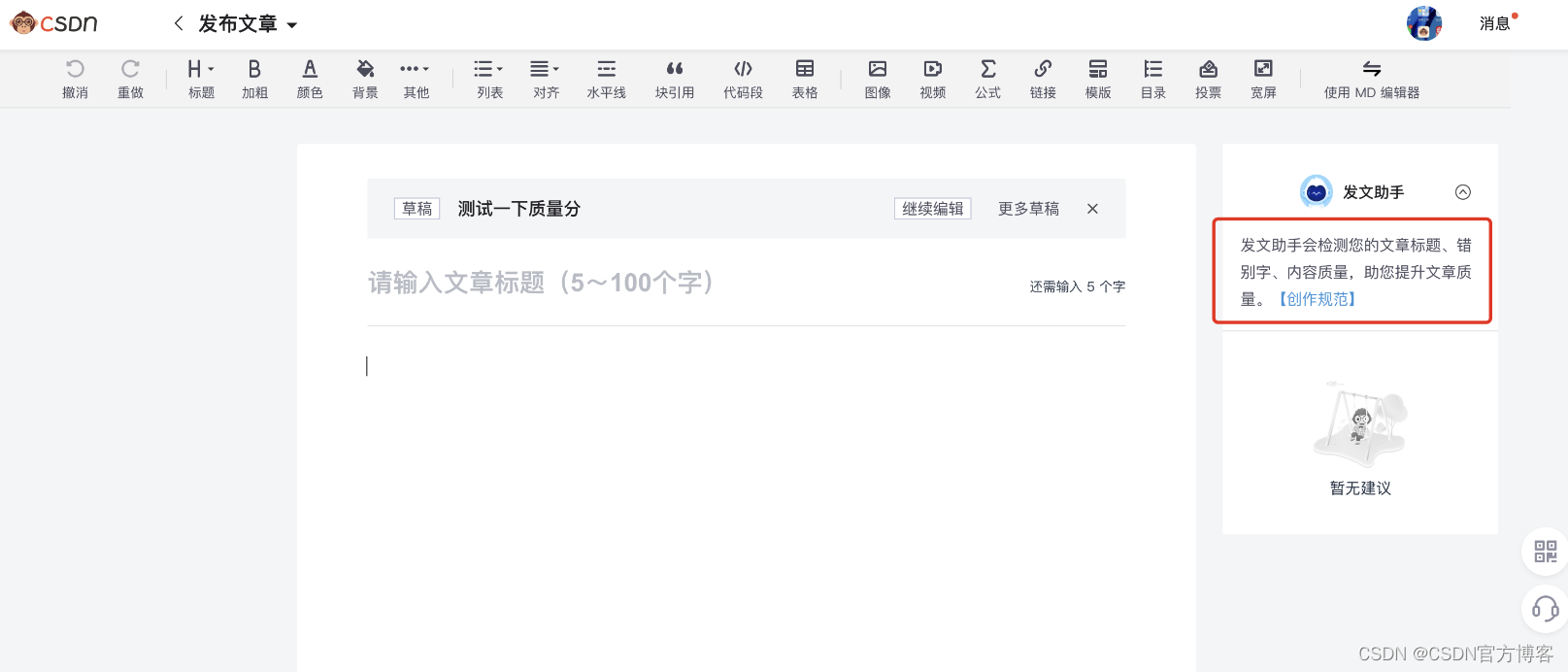Open the QR code floating button

click(x=1545, y=552)
